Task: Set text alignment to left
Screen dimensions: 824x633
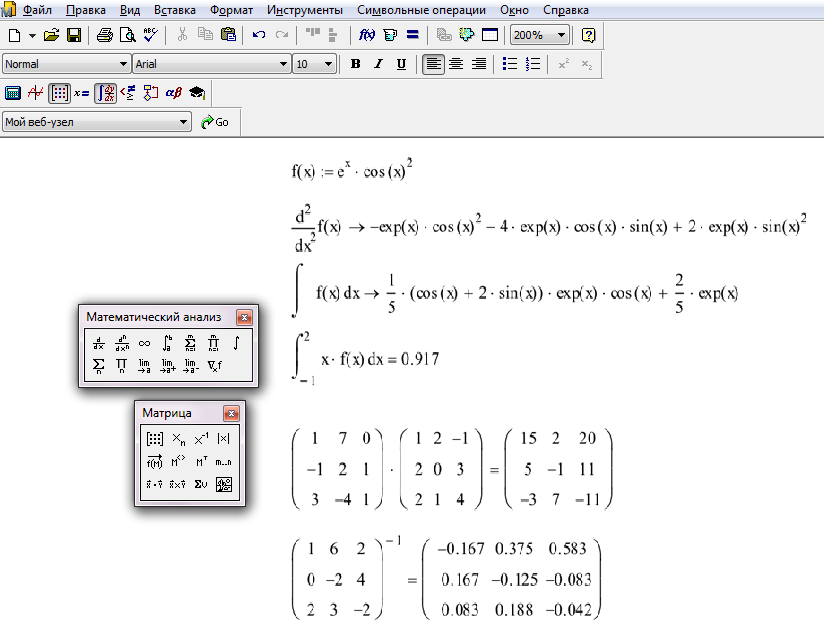Action: point(433,64)
